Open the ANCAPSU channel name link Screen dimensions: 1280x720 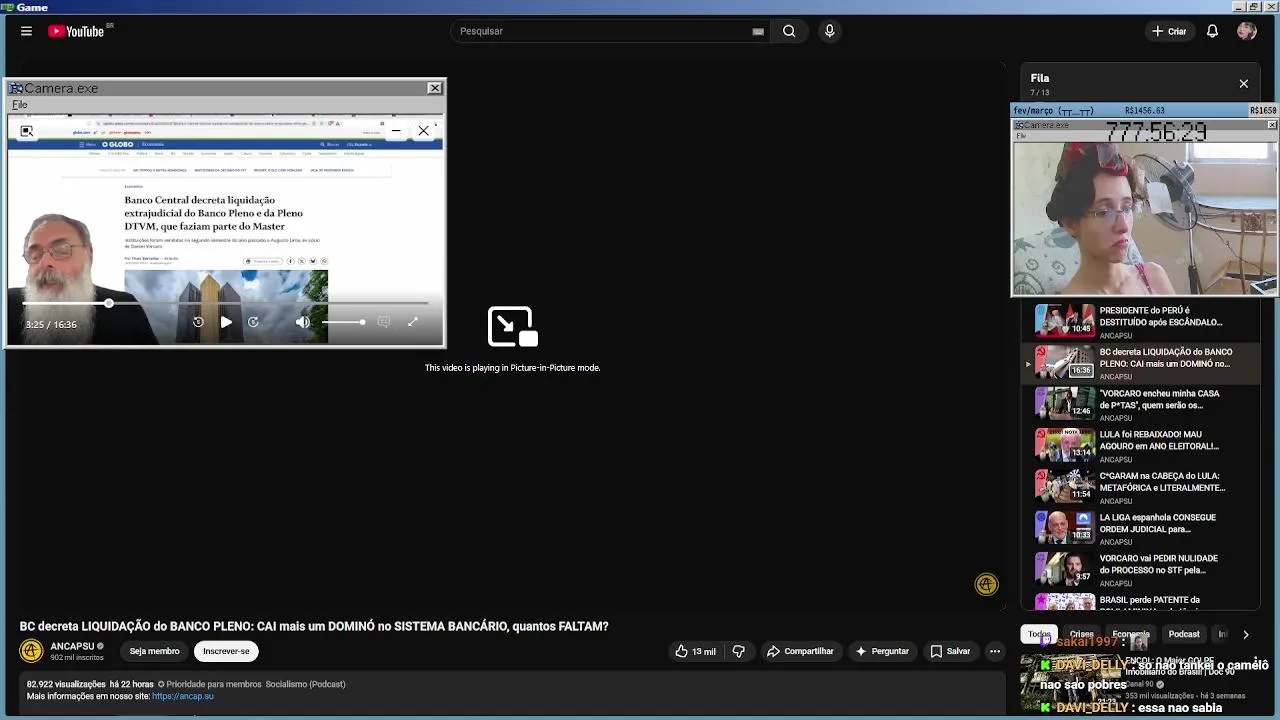72,646
